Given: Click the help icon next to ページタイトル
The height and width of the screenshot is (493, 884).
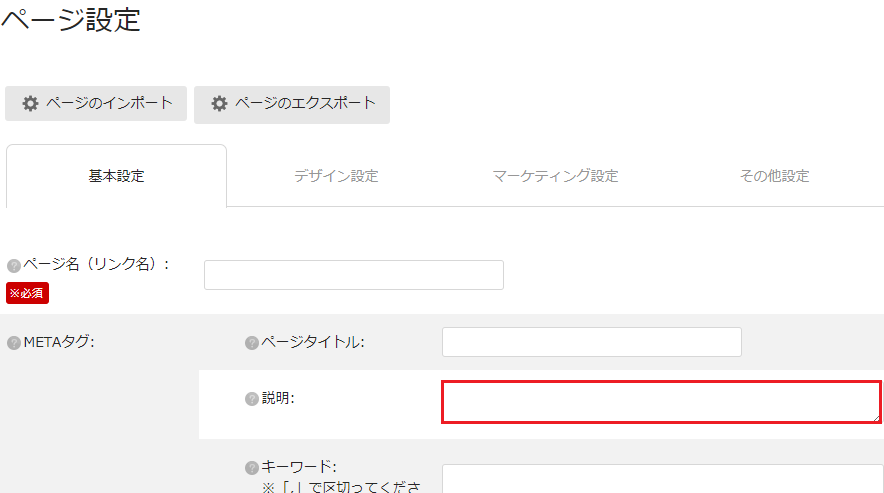Looking at the screenshot, I should pos(252,343).
